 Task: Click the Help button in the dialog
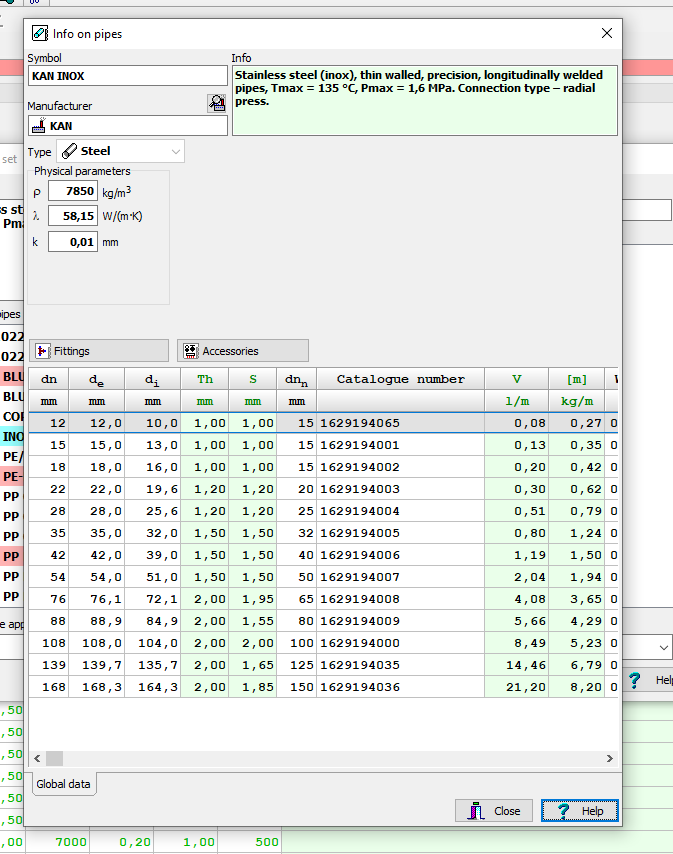(580, 811)
